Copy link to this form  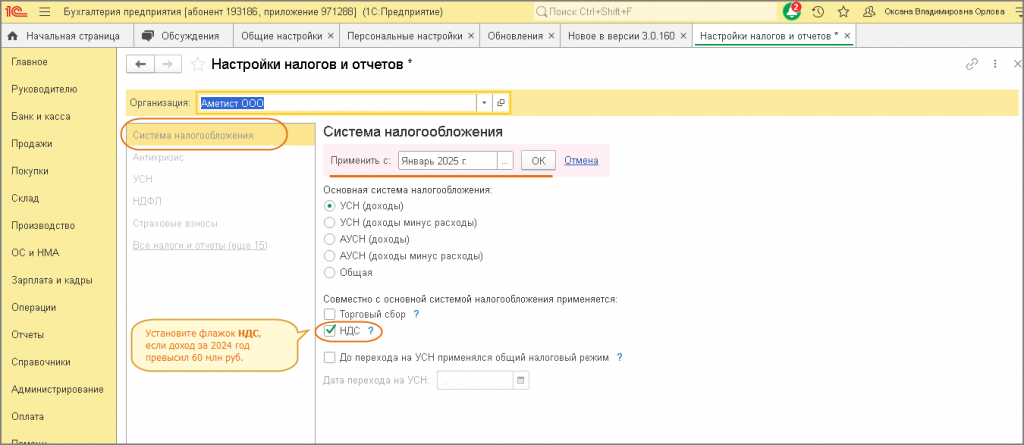point(972,64)
